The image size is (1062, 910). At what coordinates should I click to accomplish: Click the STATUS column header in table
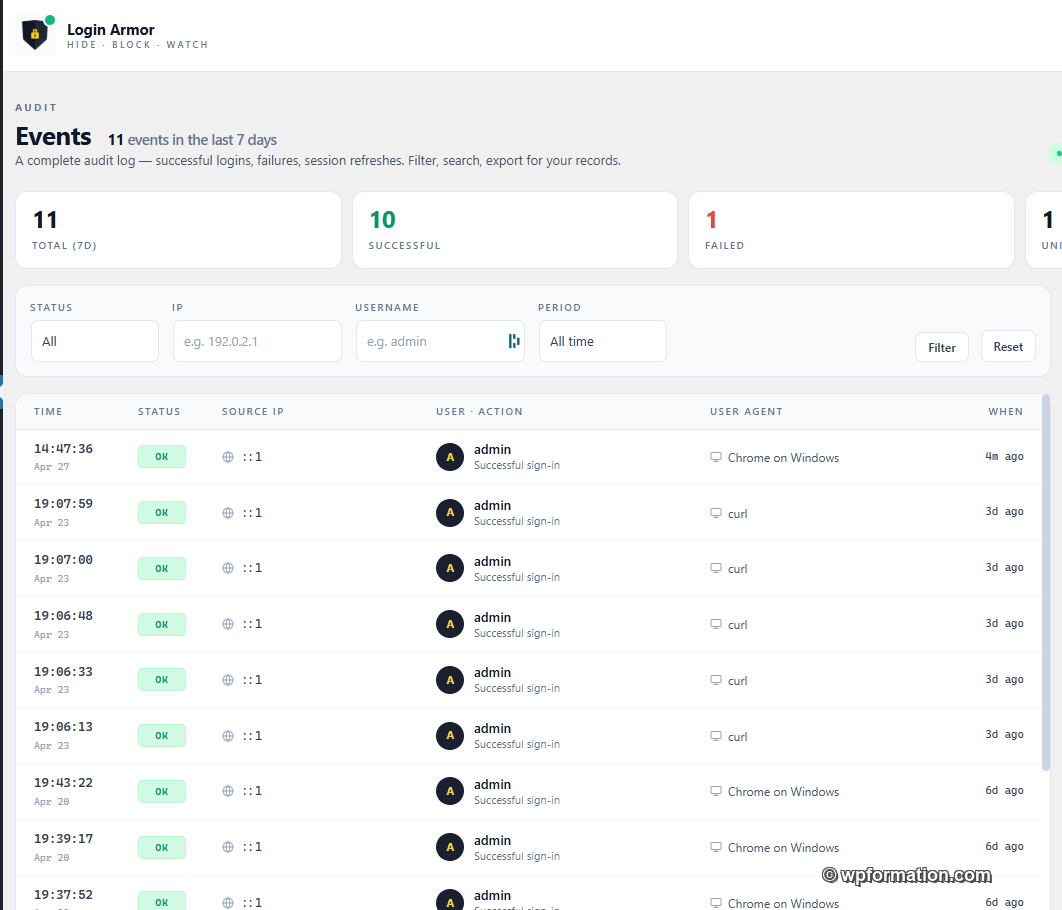[x=159, y=412]
